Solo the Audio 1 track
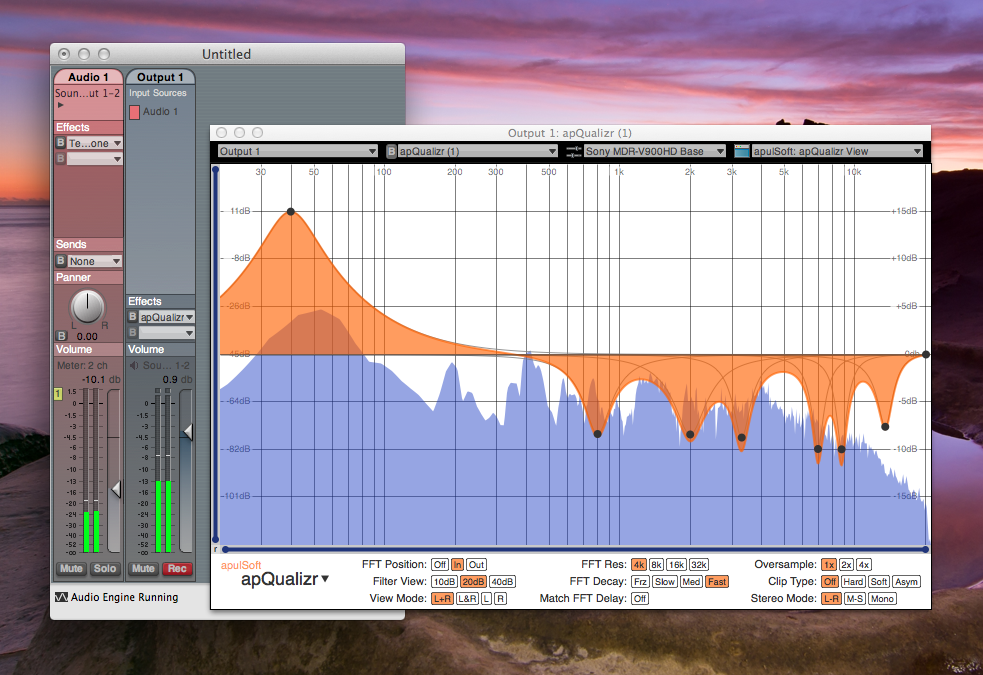 pos(105,568)
